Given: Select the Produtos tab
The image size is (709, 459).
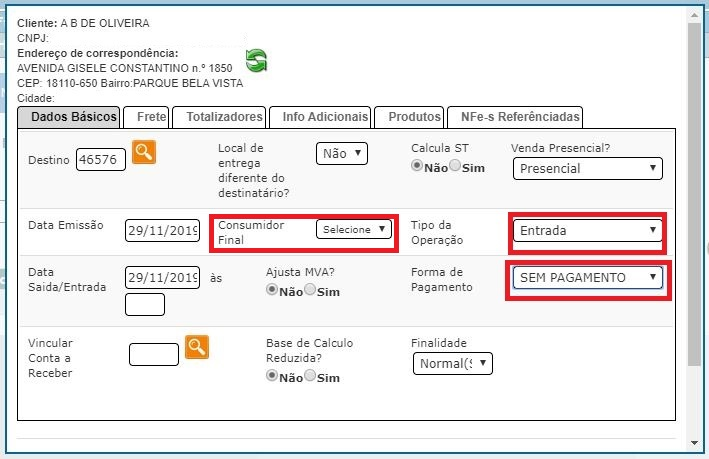Looking at the screenshot, I should 409,117.
